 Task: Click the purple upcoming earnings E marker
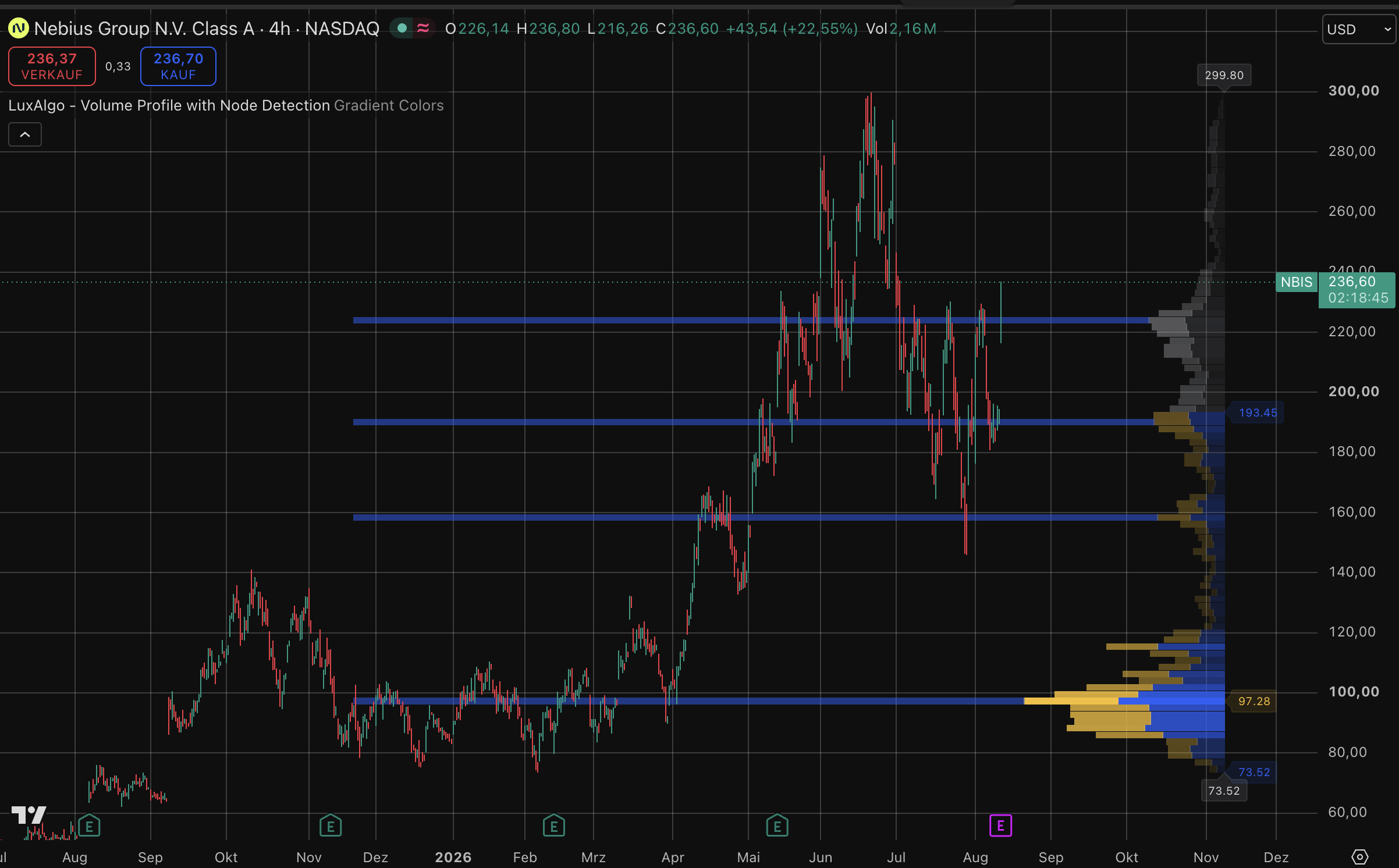pos(1000,826)
